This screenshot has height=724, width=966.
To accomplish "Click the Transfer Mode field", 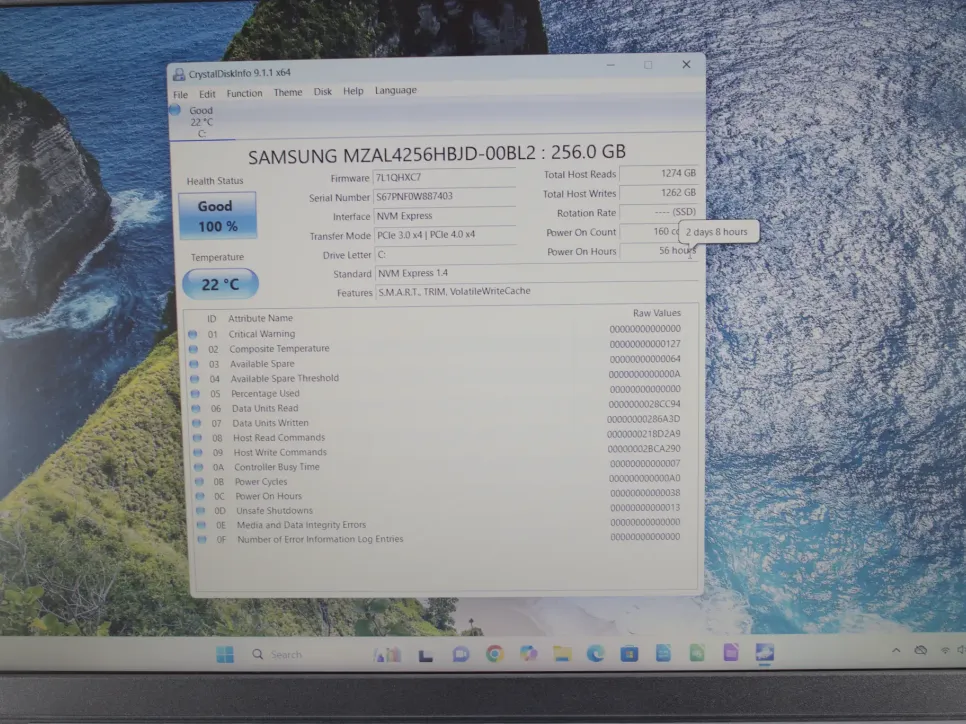I will click(445, 235).
